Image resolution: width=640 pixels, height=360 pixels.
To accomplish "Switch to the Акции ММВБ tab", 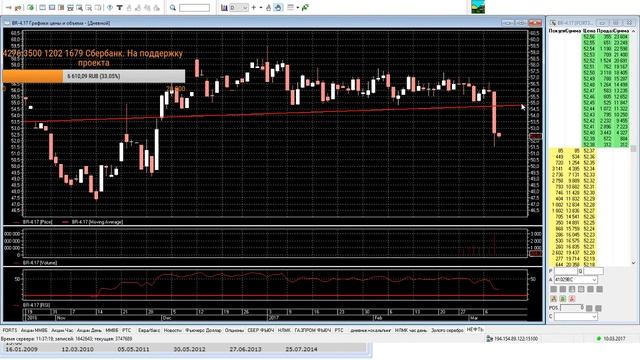I will point(34,330).
